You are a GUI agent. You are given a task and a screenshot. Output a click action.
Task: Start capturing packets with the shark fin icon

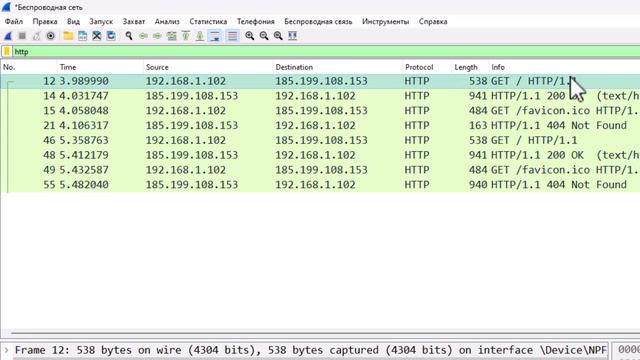[8, 36]
